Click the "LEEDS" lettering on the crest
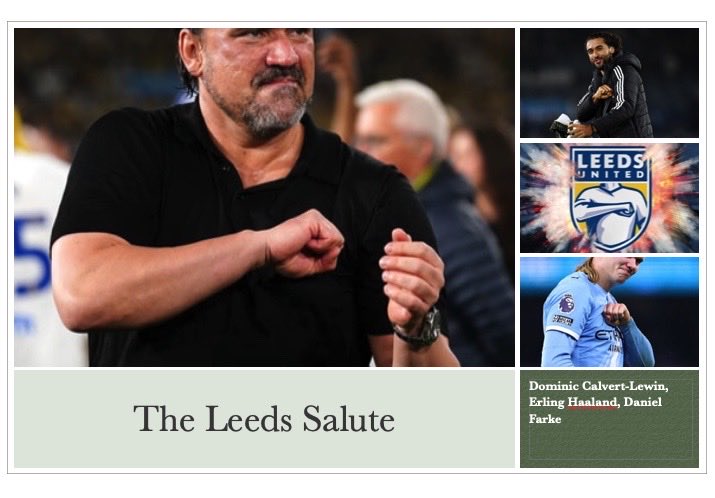The image size is (715, 498). coord(610,161)
